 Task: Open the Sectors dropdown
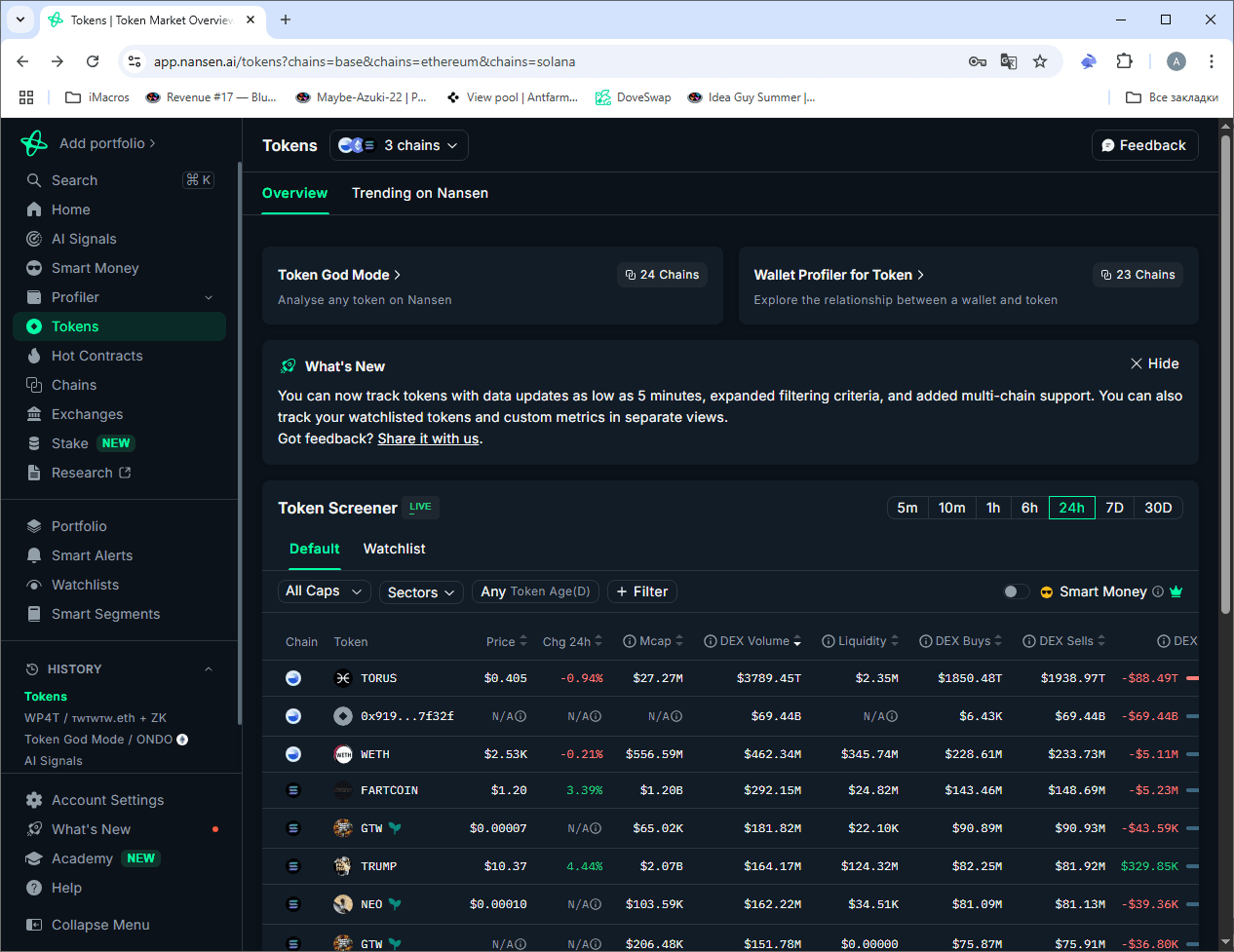point(422,592)
